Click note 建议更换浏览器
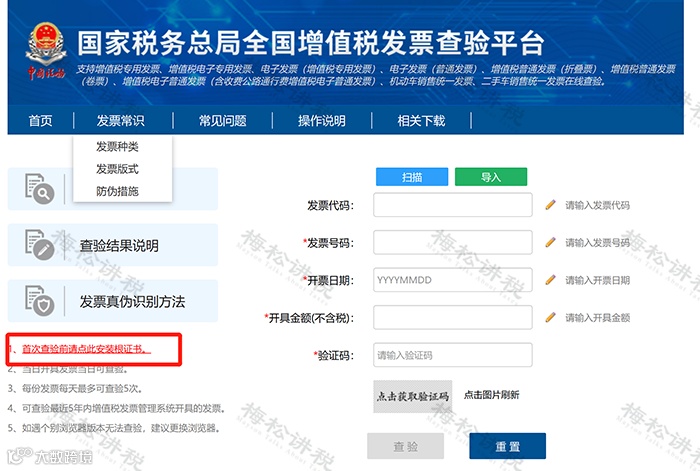This screenshot has height=471, width=700. click(x=114, y=428)
